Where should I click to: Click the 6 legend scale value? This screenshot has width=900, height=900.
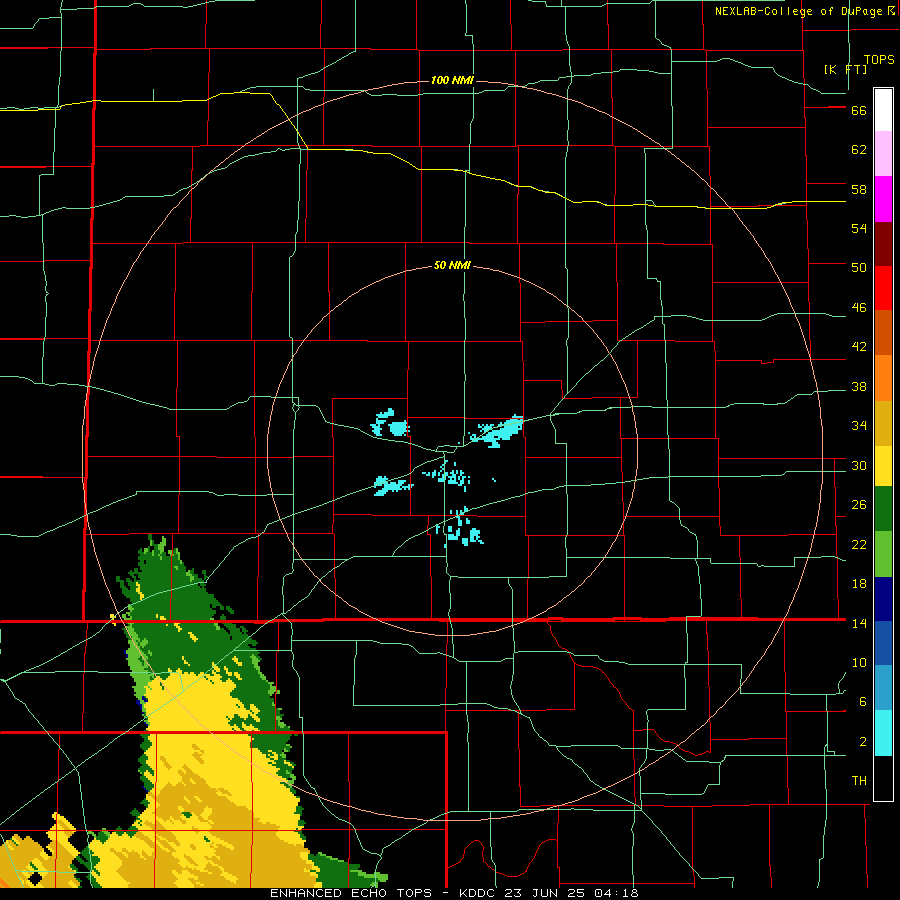[863, 702]
